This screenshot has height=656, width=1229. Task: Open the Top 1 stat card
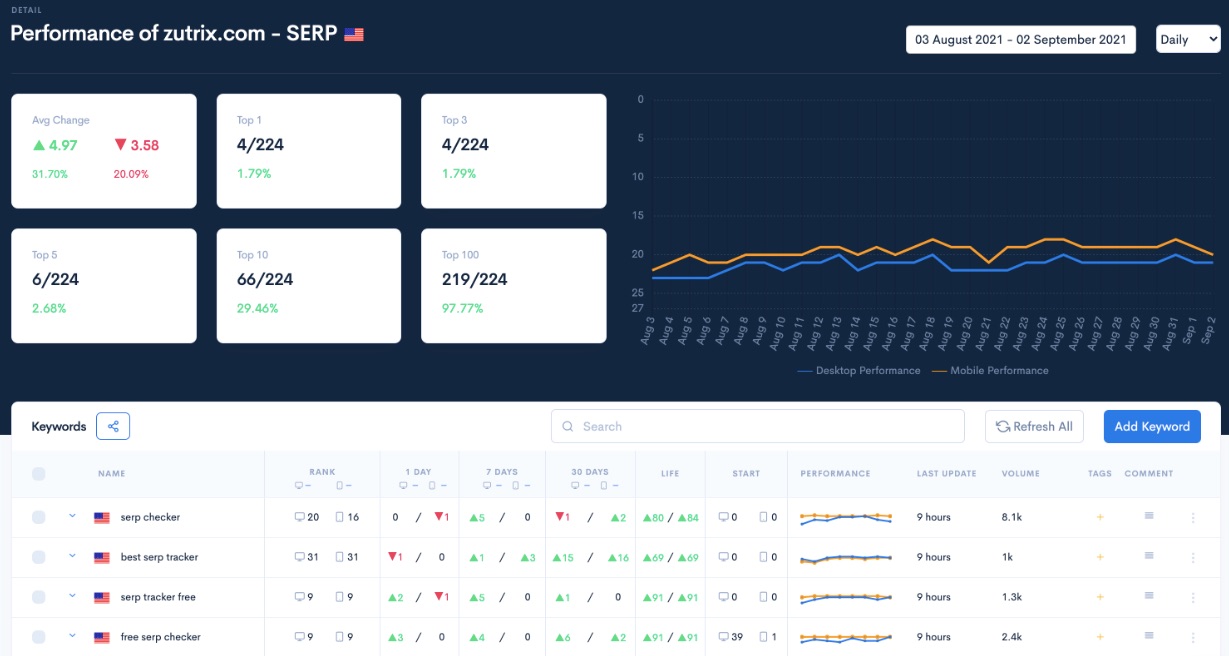click(x=309, y=151)
